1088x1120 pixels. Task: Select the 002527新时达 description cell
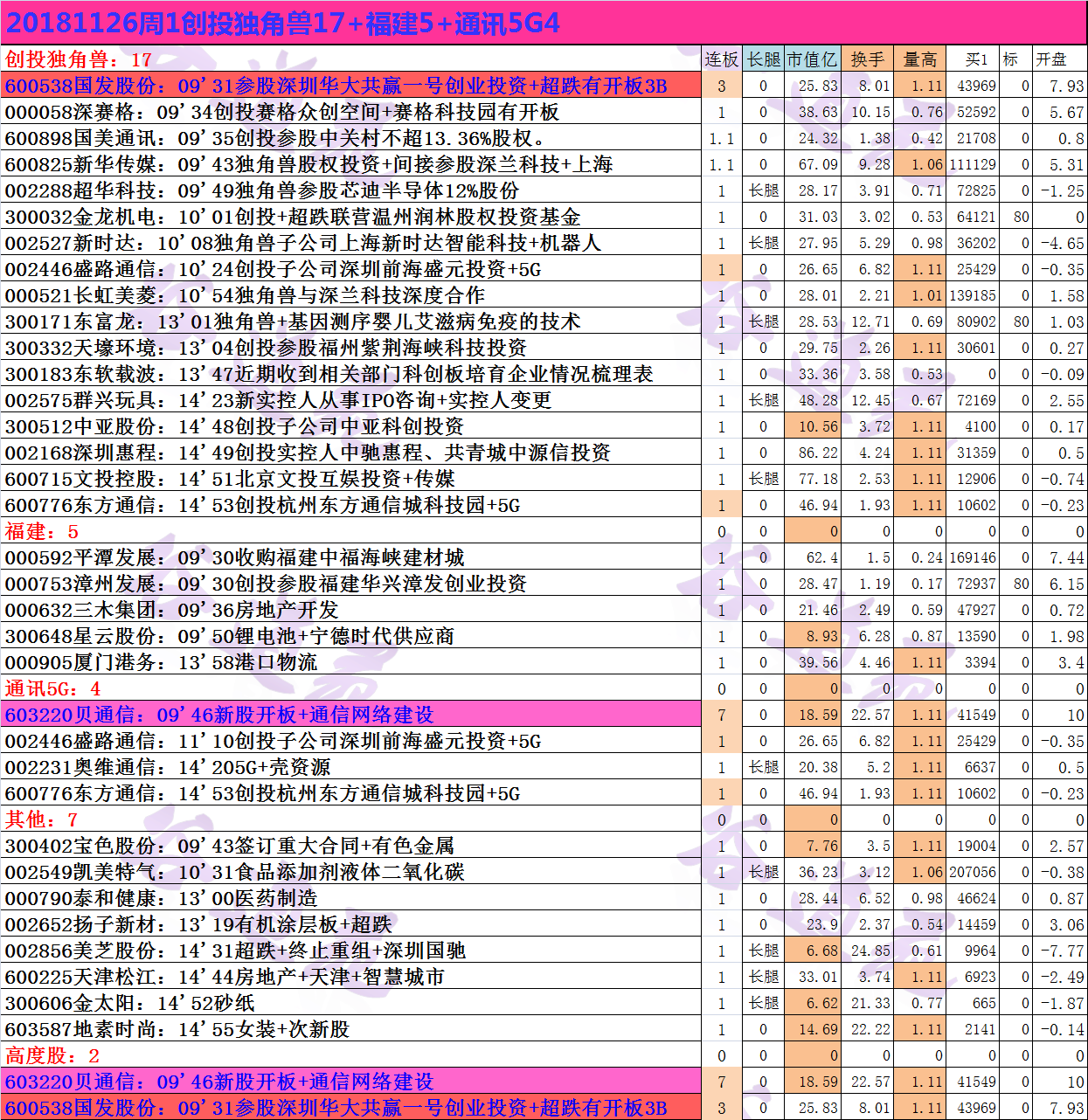[x=351, y=243]
